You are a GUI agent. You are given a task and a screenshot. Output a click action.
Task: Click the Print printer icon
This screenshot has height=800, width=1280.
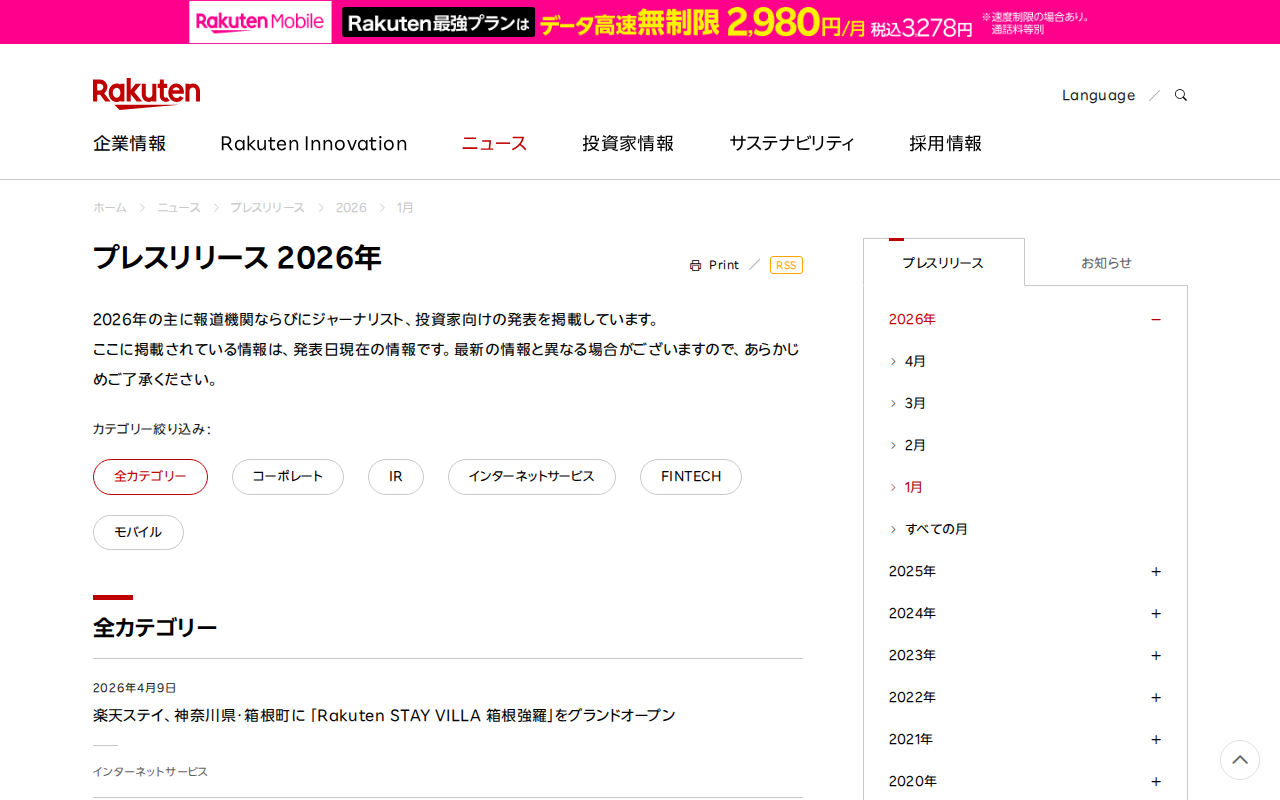tap(695, 265)
